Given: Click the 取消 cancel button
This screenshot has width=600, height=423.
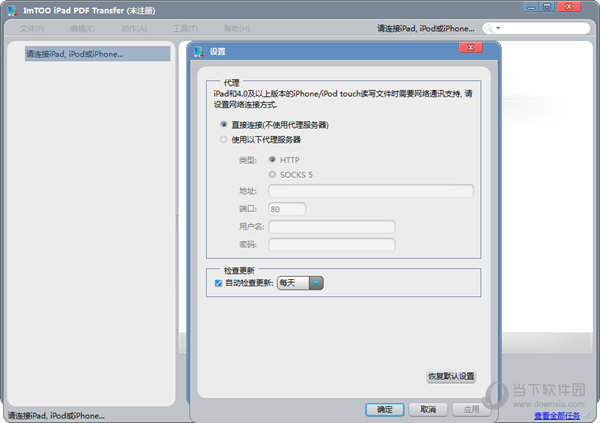Looking at the screenshot, I should click(x=428, y=409).
